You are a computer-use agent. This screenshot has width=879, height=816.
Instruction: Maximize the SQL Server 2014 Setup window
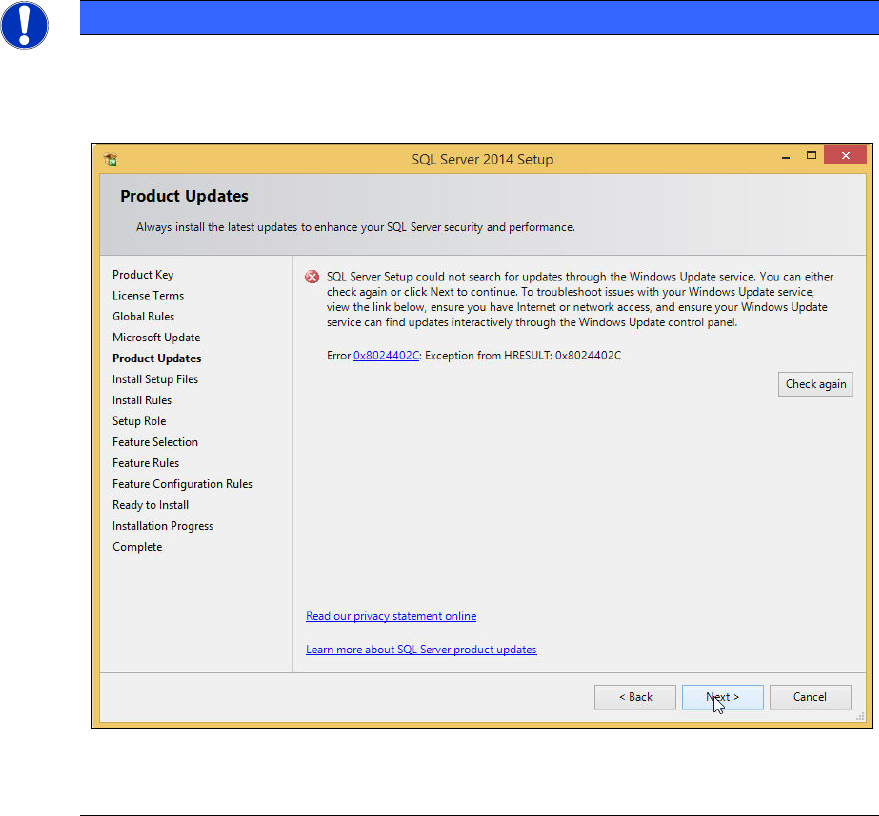[x=811, y=156]
